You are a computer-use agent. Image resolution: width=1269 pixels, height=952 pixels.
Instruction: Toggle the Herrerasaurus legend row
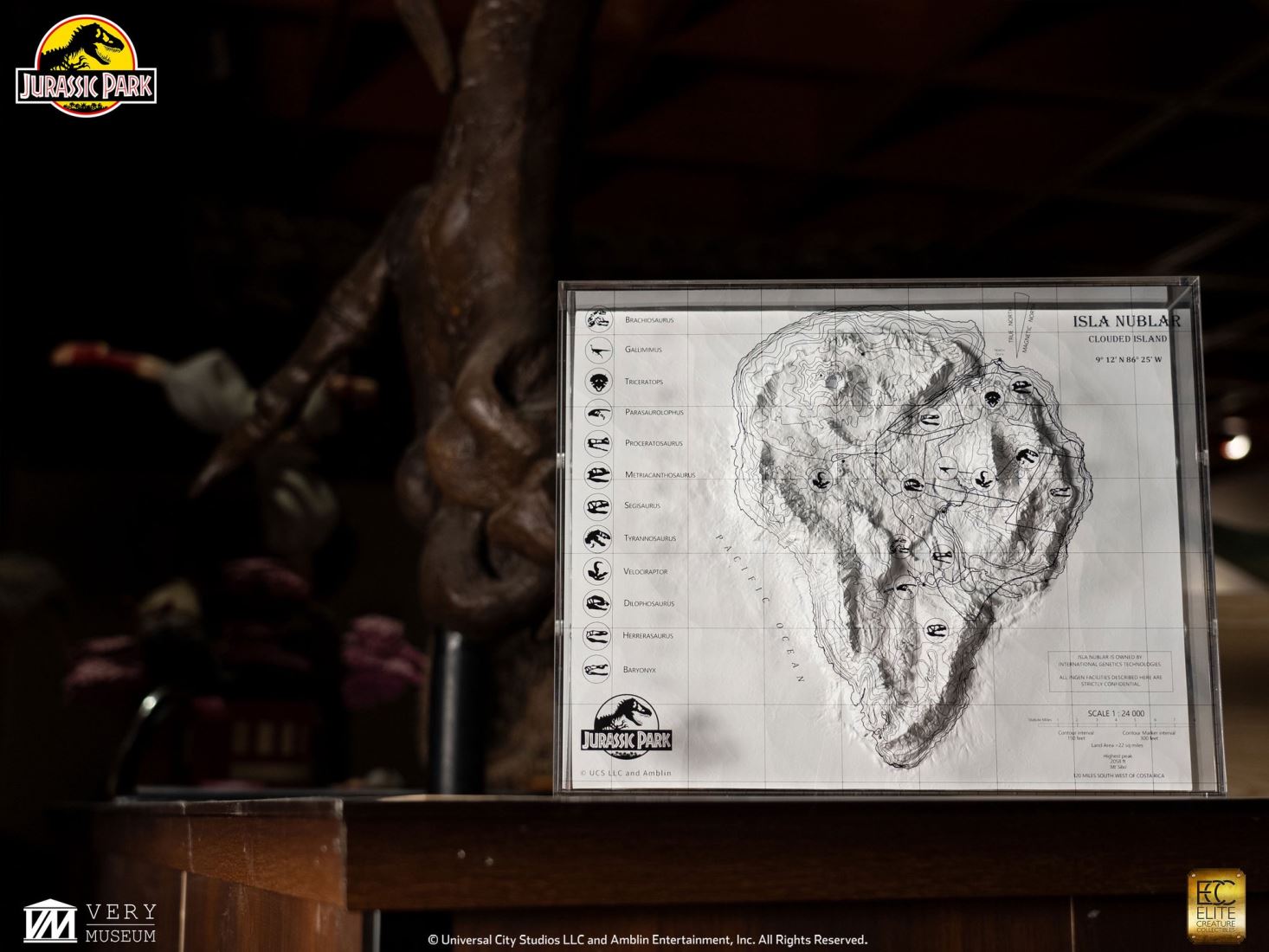point(597,634)
